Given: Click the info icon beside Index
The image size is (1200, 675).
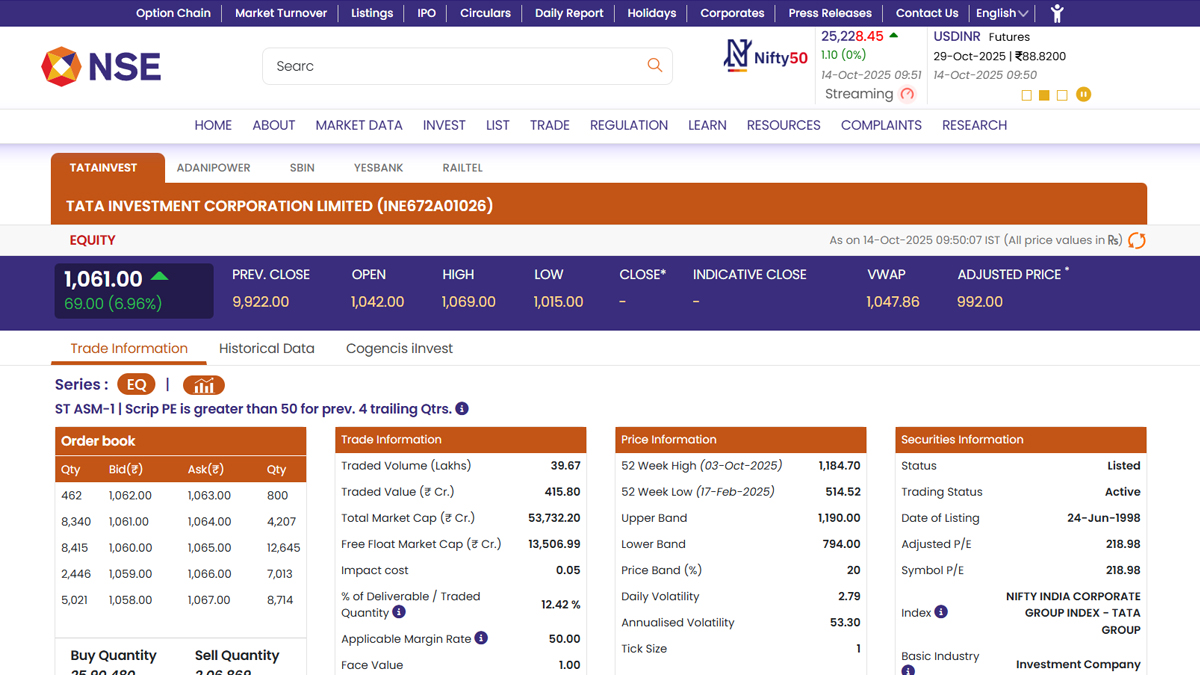Looking at the screenshot, I should pyautogui.click(x=941, y=612).
